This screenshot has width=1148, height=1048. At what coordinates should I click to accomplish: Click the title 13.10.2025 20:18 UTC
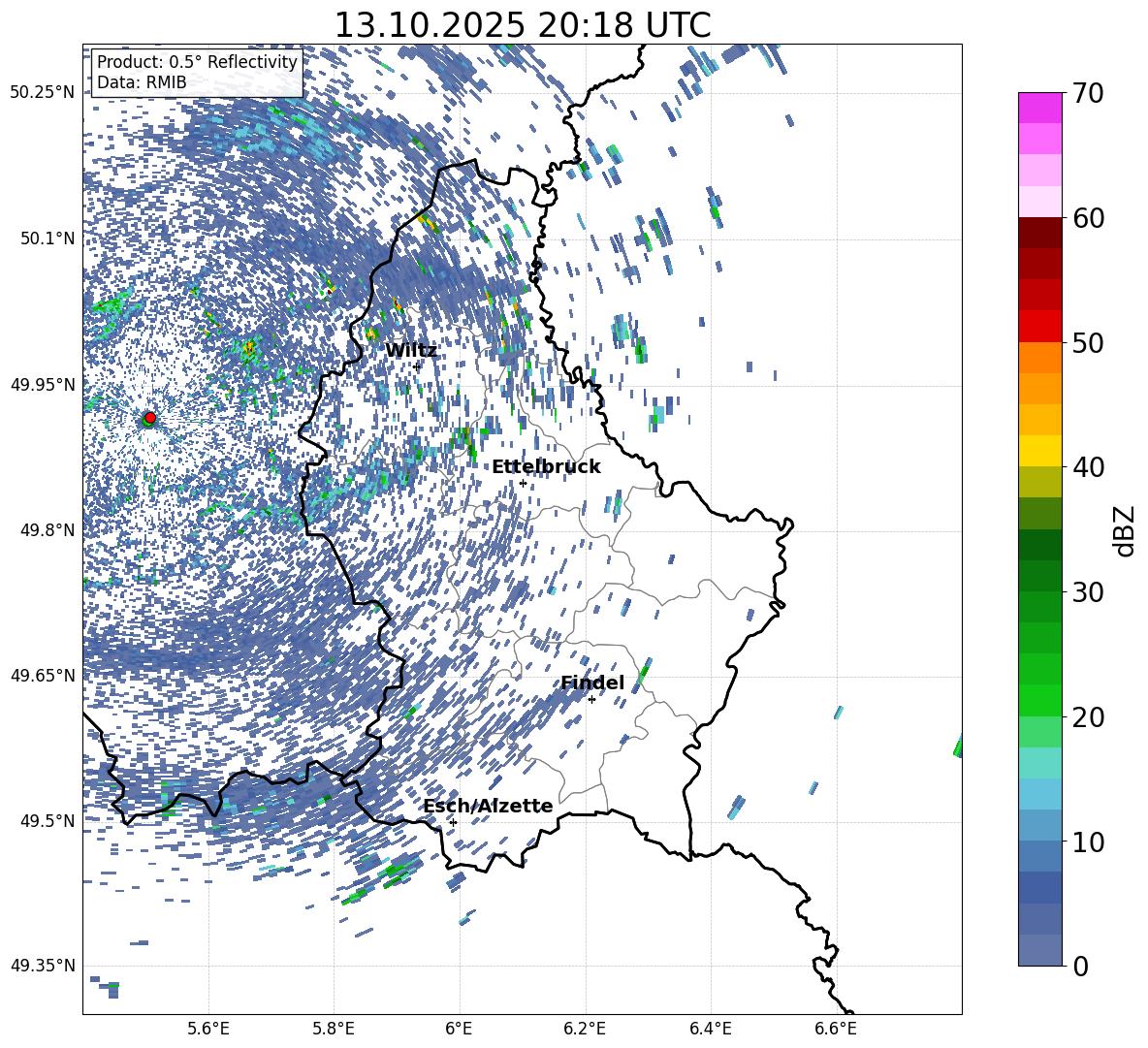pos(522,25)
